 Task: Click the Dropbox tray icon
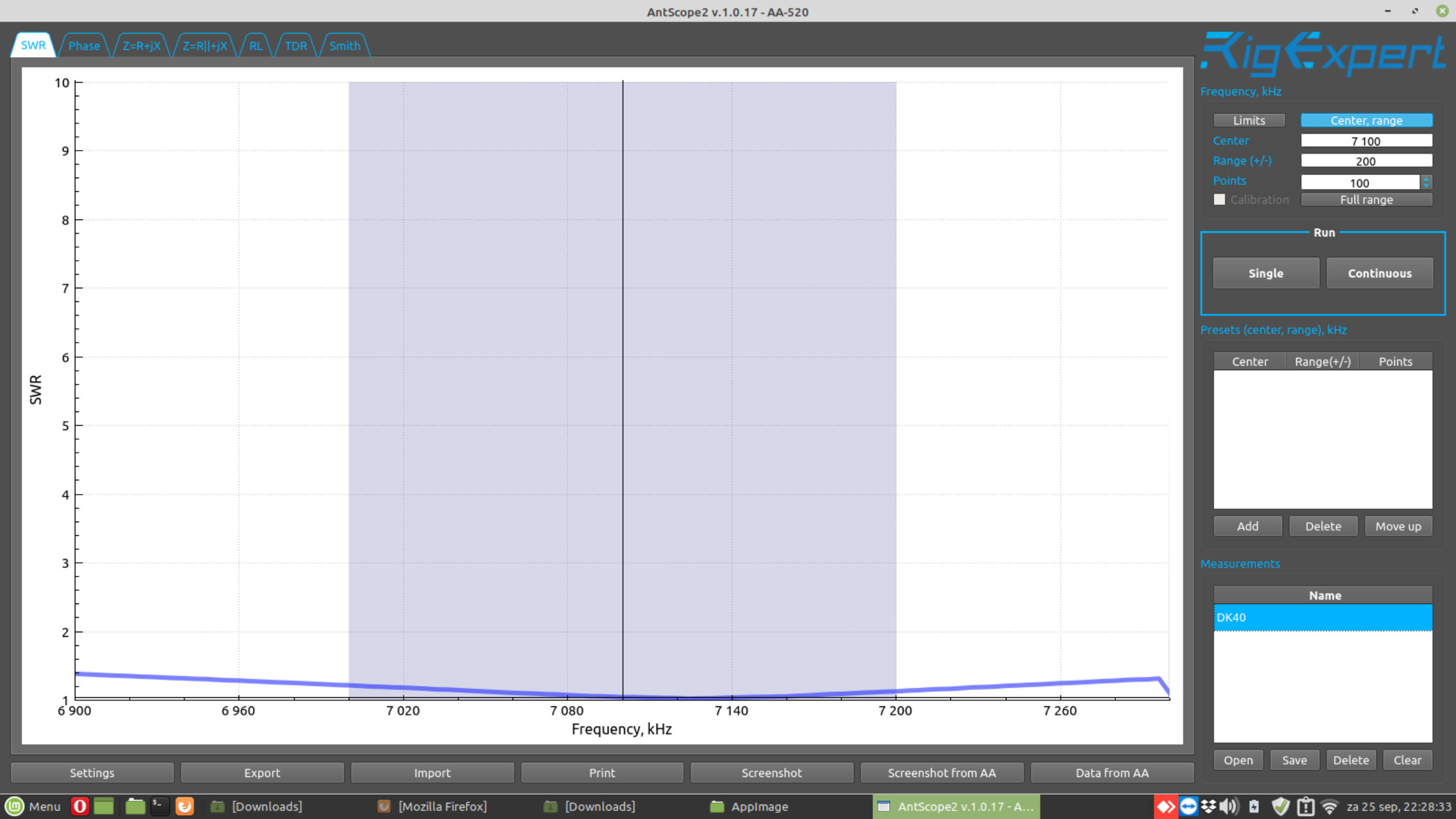1208,806
